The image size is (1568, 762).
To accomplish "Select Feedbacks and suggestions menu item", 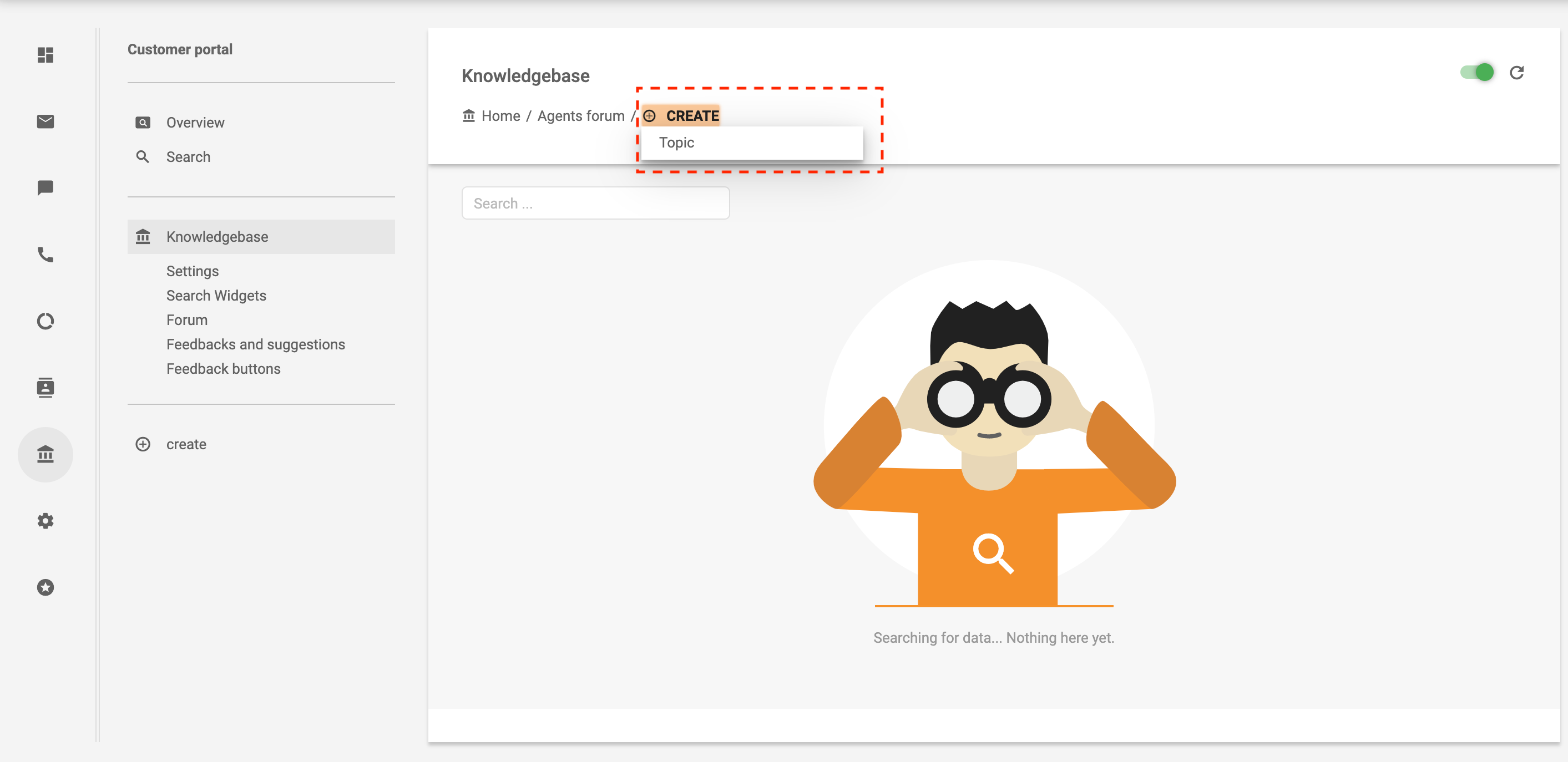I will click(256, 344).
